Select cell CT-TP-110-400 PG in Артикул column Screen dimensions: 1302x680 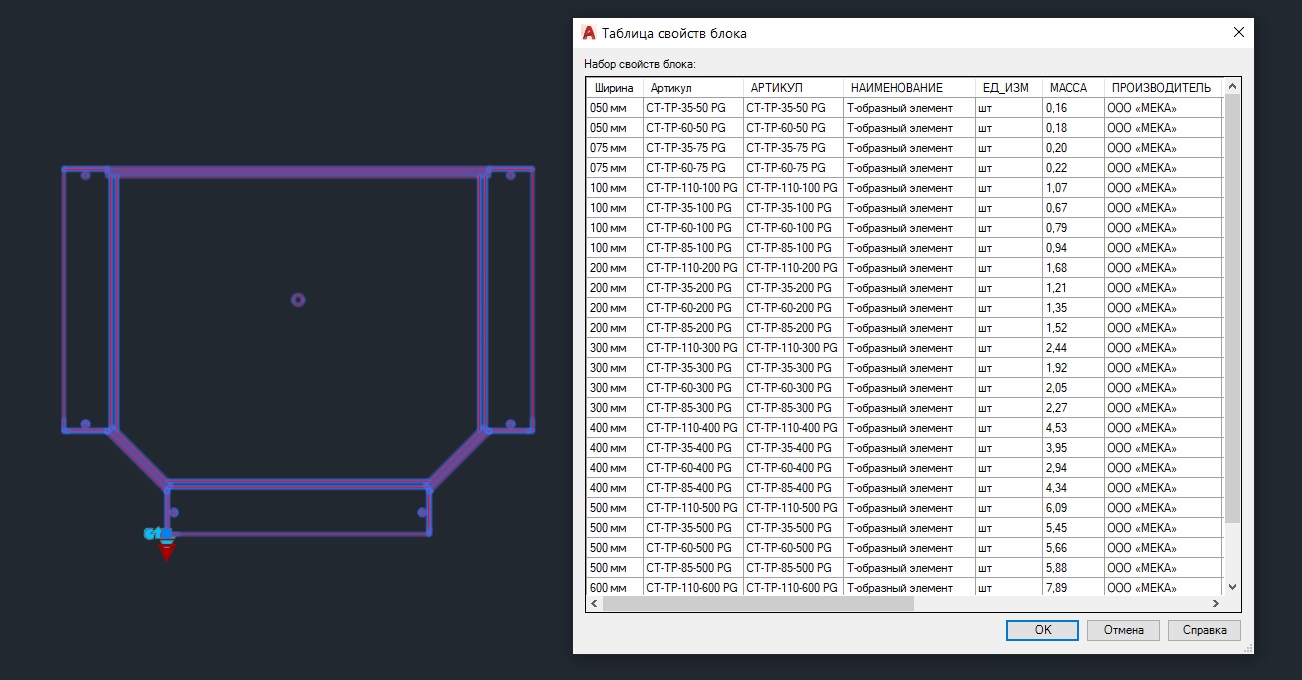(693, 428)
